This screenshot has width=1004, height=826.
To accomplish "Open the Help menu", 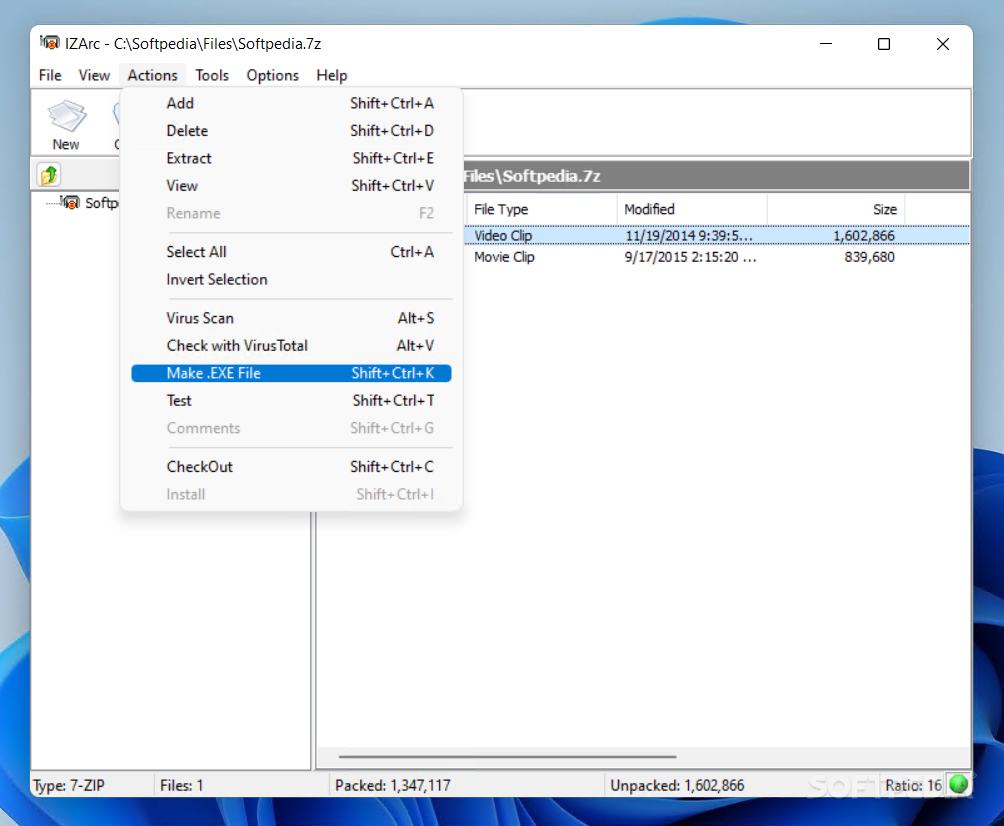I will pyautogui.click(x=332, y=75).
